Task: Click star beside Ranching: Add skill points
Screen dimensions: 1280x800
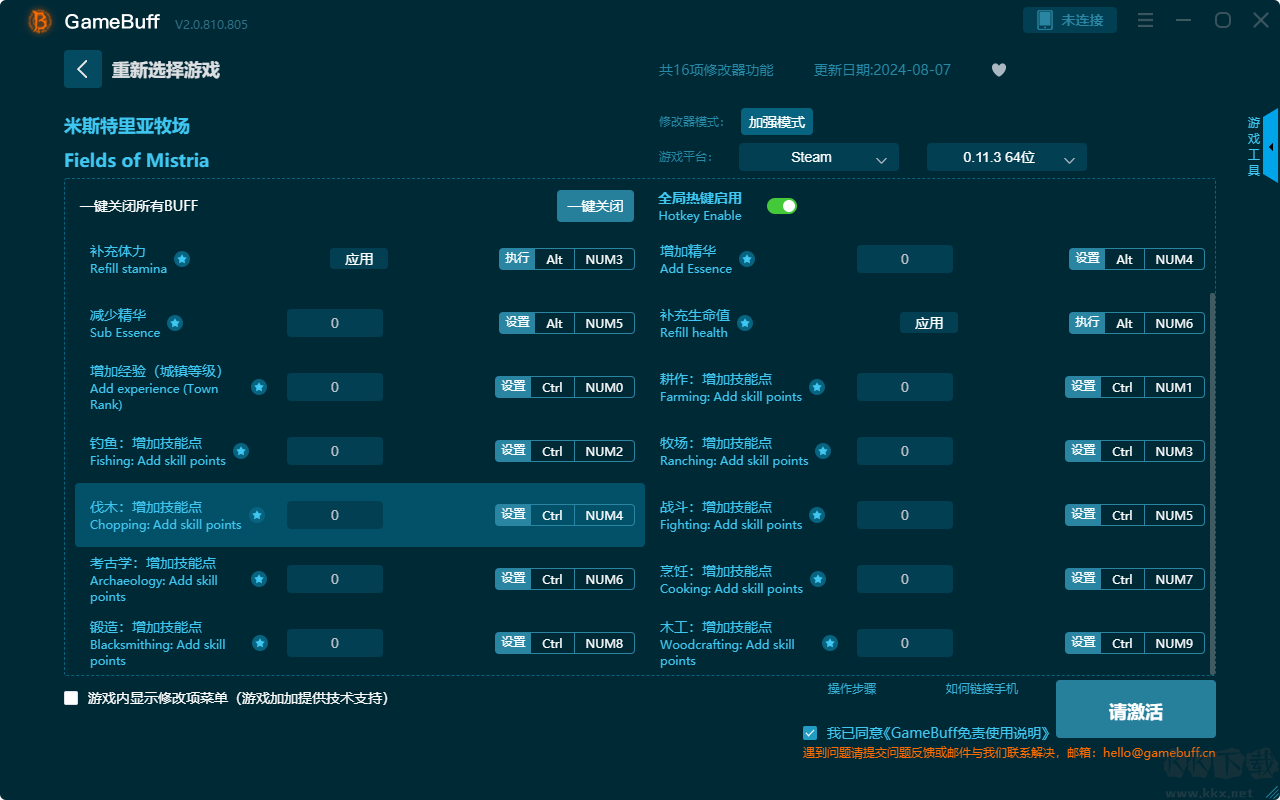Action: (x=823, y=451)
